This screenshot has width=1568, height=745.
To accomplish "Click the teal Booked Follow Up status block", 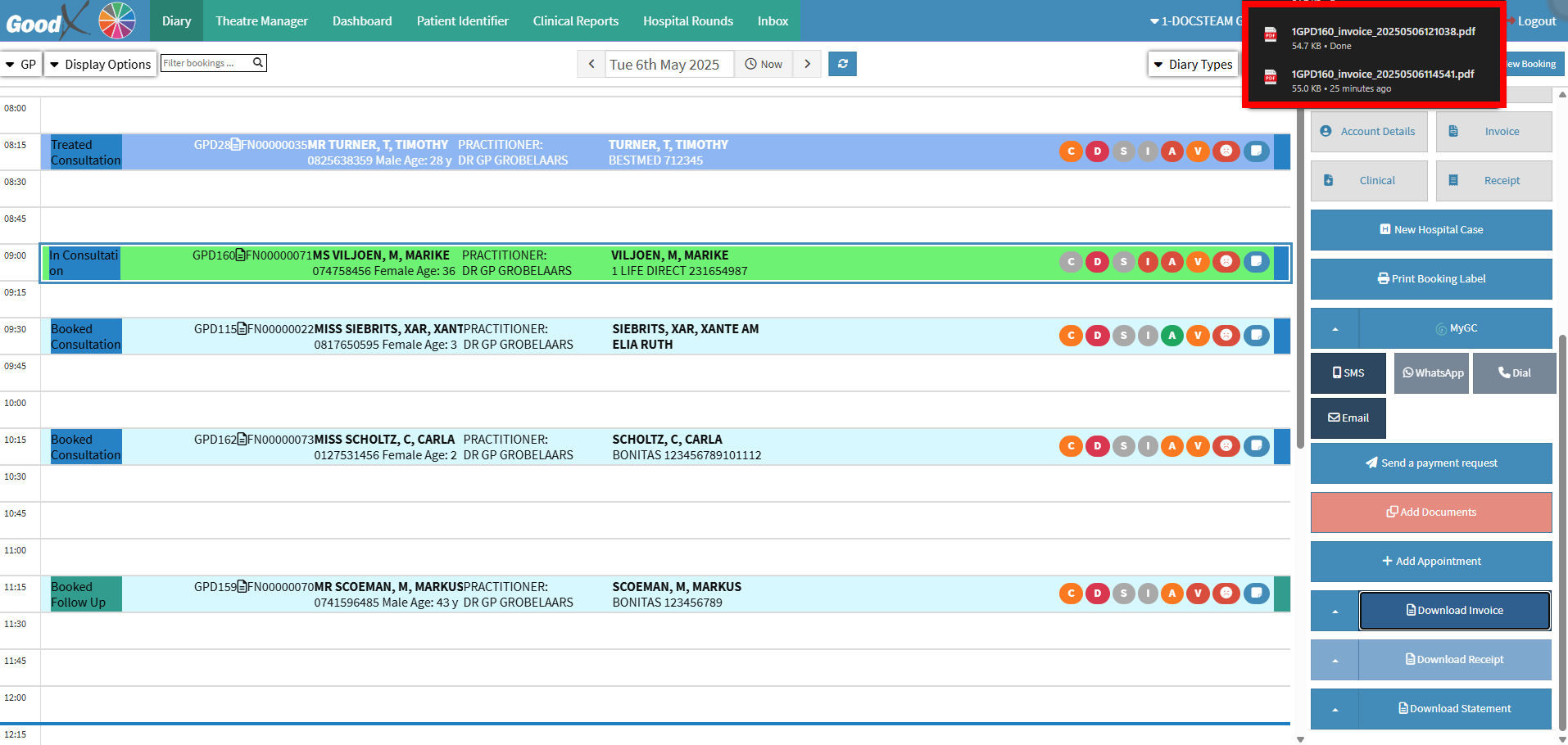I will click(85, 594).
